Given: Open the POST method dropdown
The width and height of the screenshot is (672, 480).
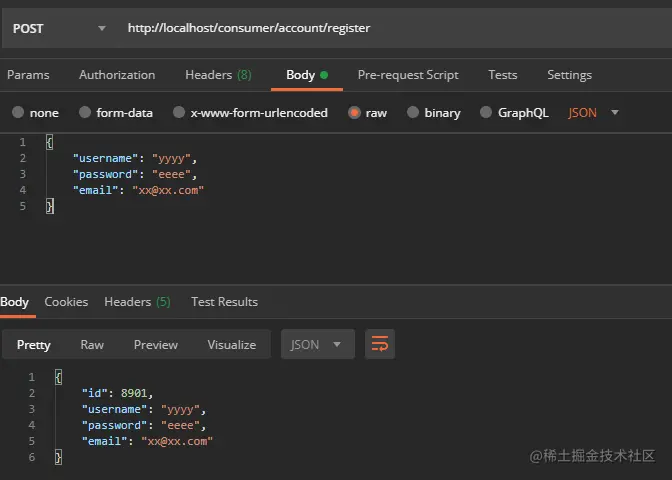Looking at the screenshot, I should [59, 28].
